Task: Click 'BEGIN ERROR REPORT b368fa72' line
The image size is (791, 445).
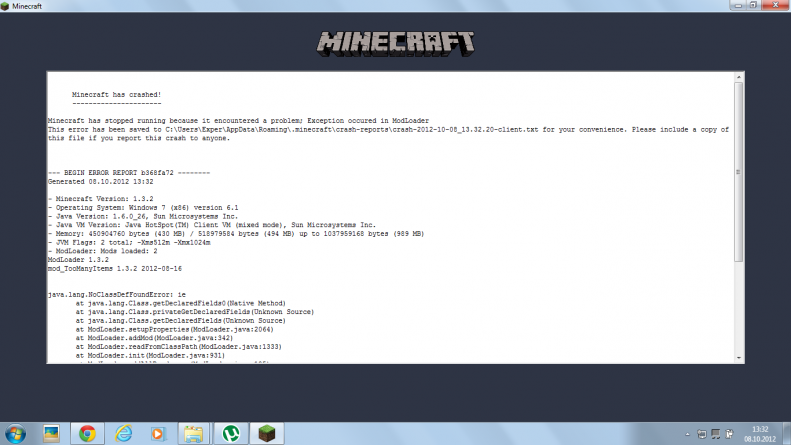Action: click(x=129, y=173)
